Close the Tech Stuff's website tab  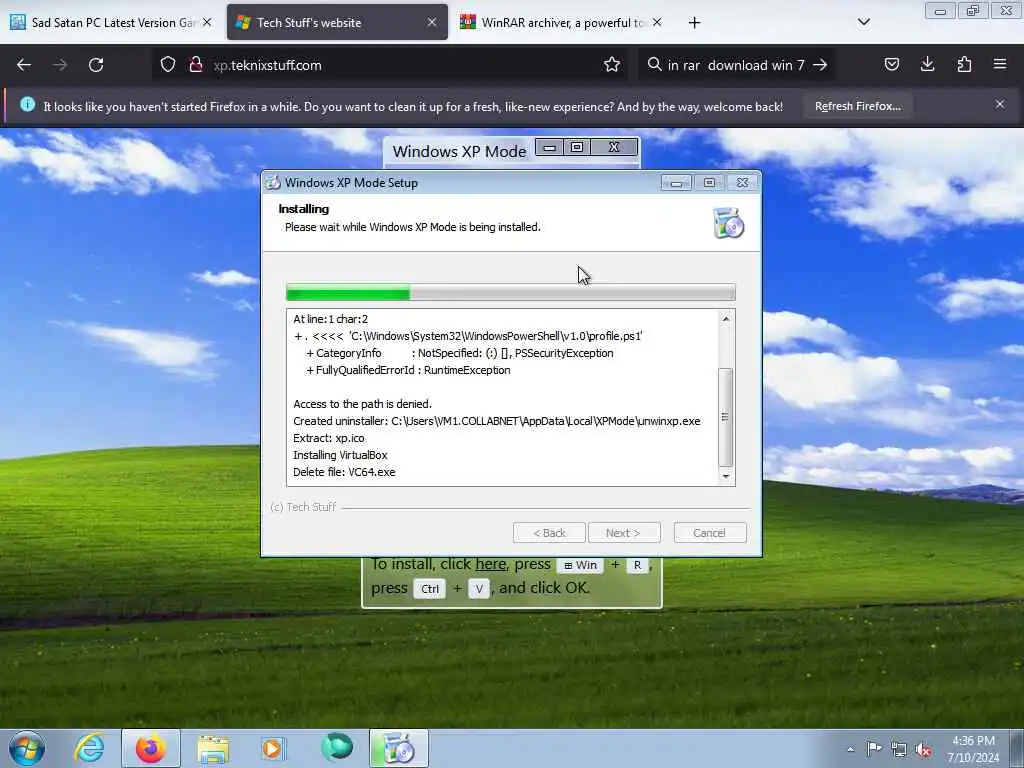tap(432, 22)
